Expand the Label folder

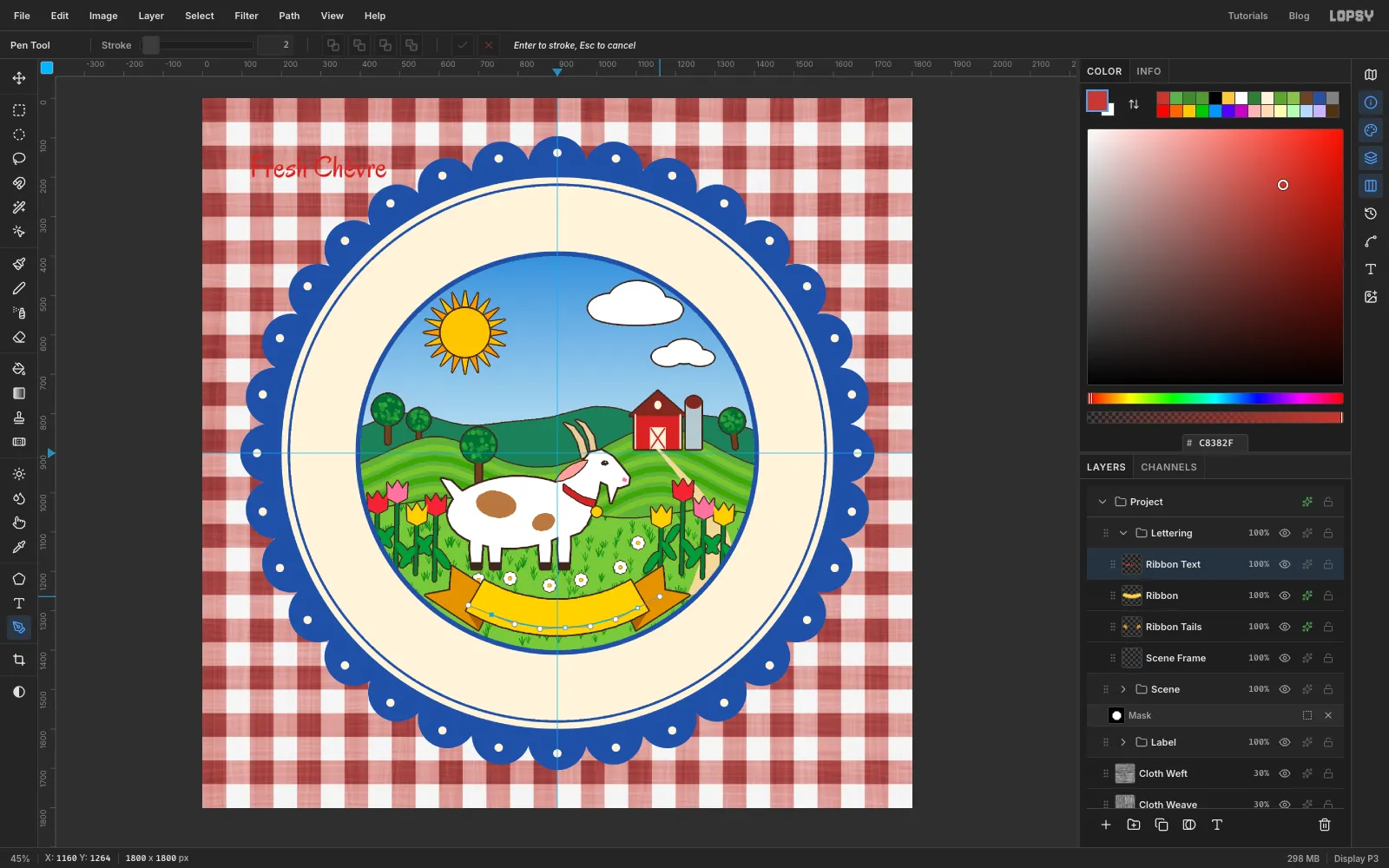tap(1123, 742)
